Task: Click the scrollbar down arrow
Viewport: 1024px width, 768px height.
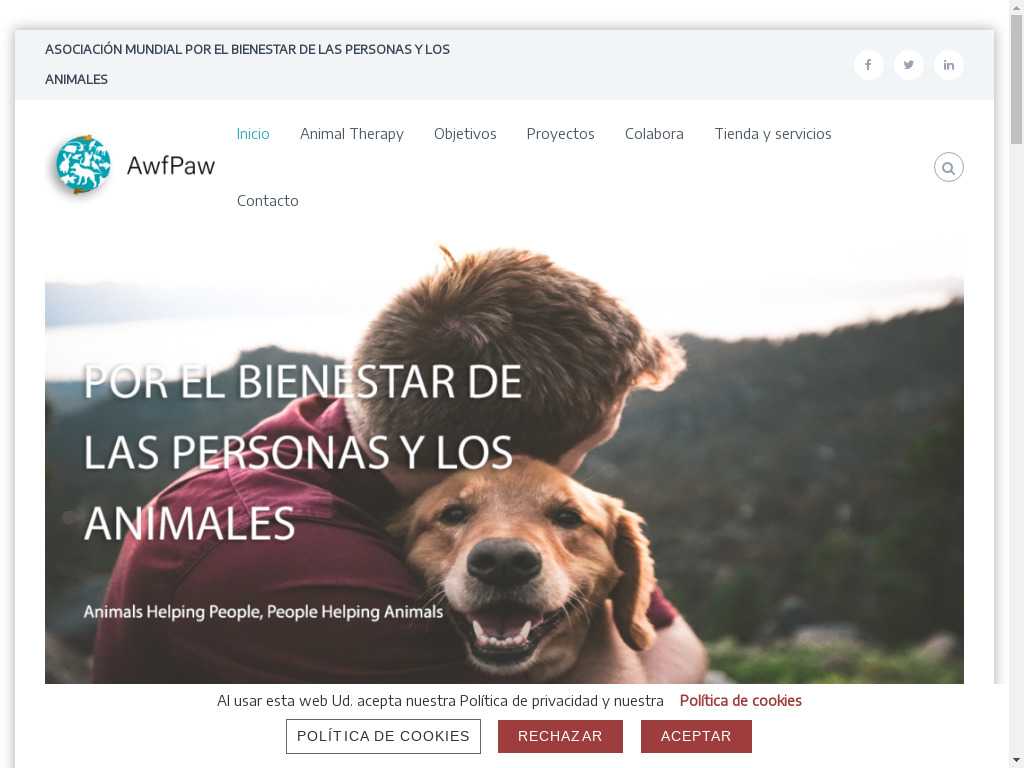Action: pyautogui.click(x=1017, y=761)
